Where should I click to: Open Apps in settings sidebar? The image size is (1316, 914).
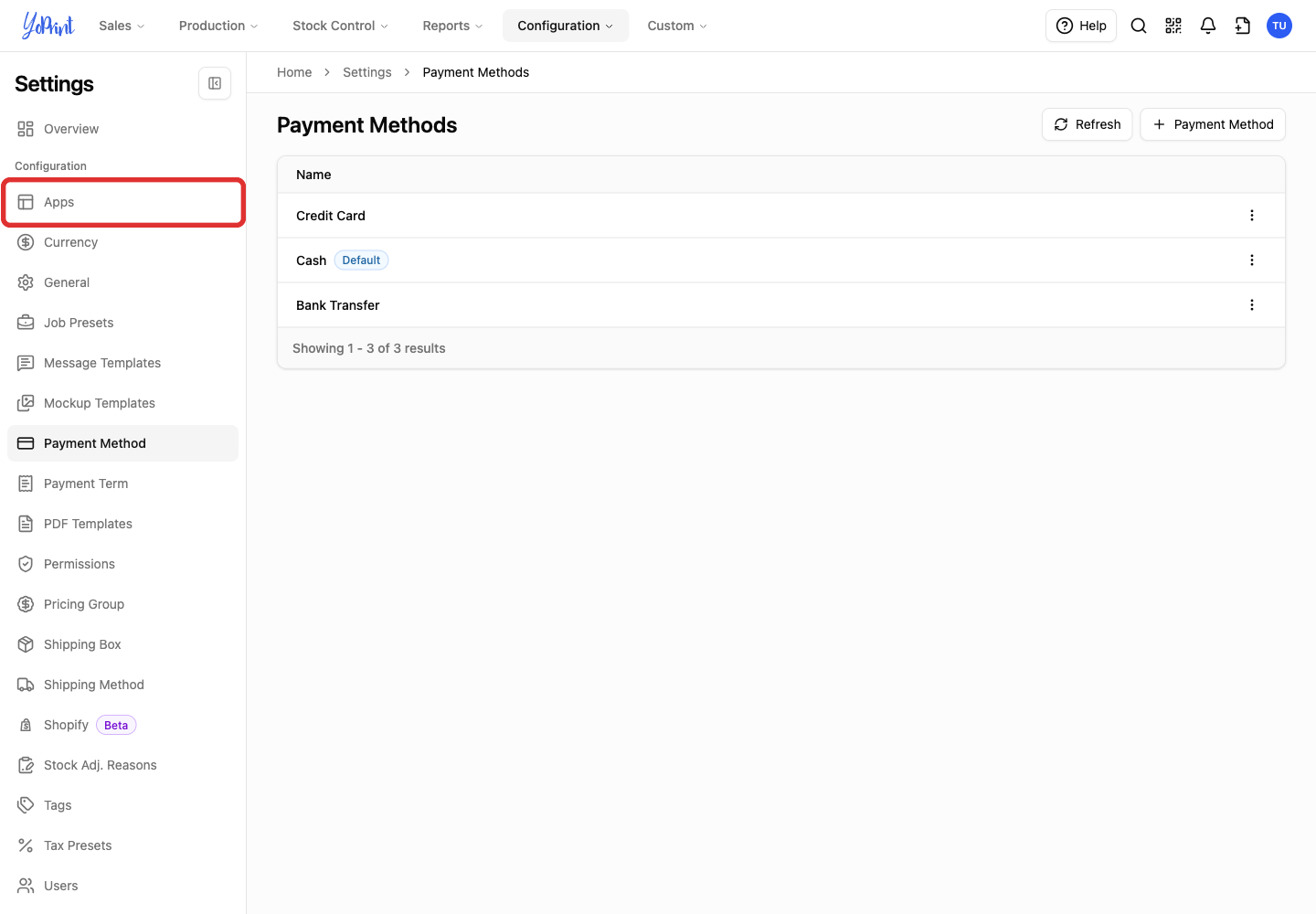pyautogui.click(x=122, y=202)
